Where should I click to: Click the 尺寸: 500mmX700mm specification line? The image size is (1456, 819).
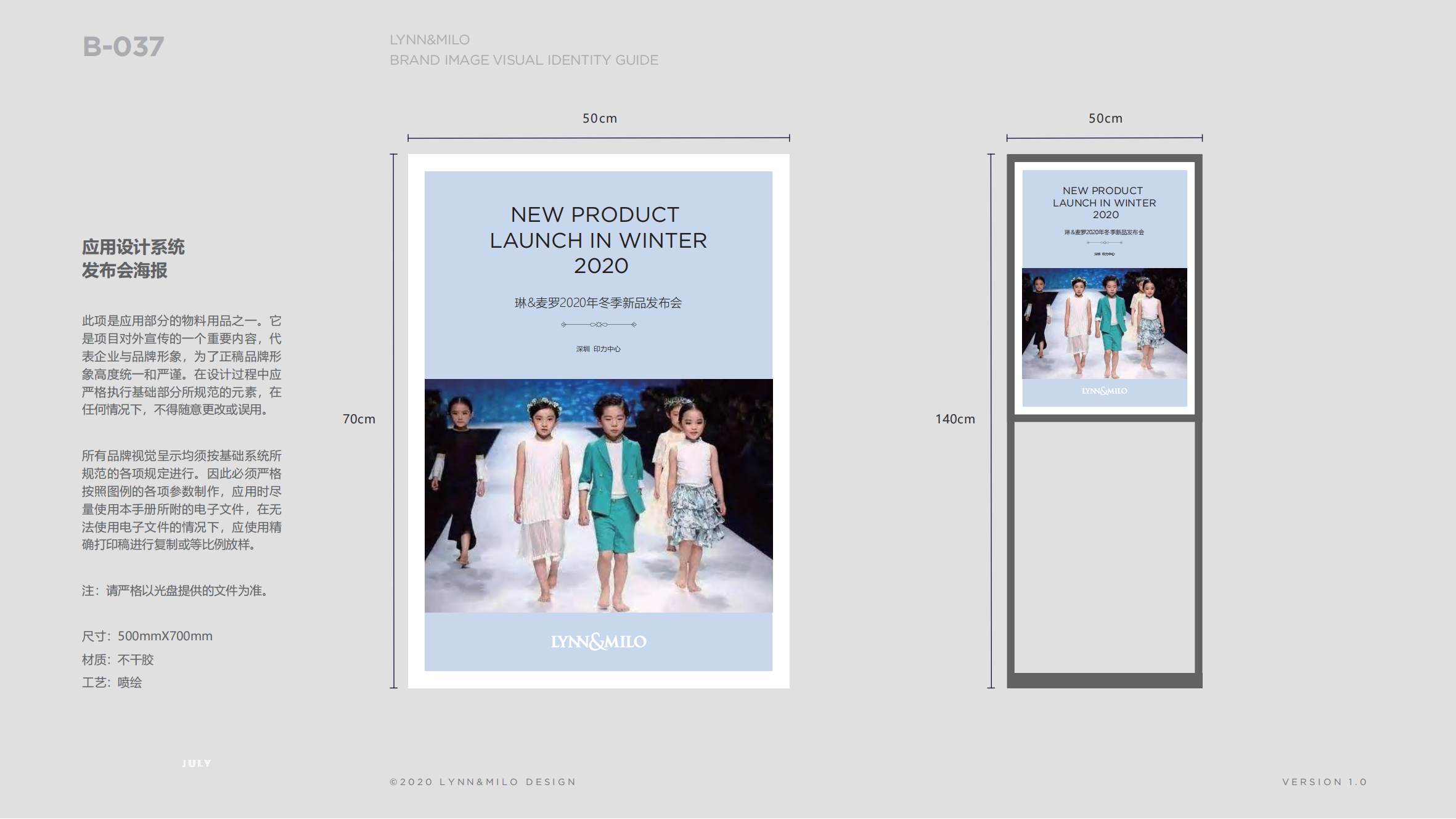click(147, 636)
